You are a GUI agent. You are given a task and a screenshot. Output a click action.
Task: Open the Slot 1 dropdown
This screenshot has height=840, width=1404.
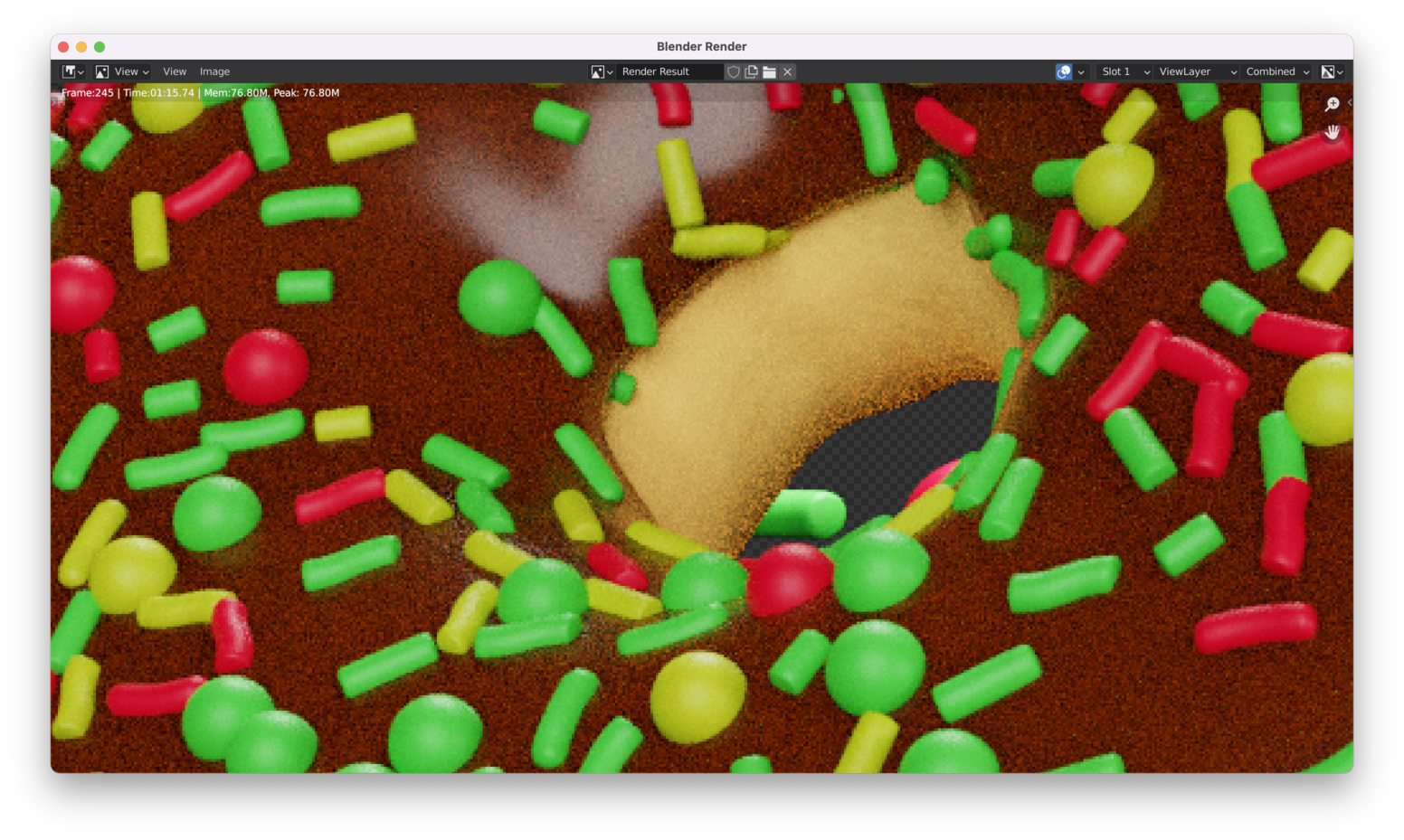[x=1124, y=71]
